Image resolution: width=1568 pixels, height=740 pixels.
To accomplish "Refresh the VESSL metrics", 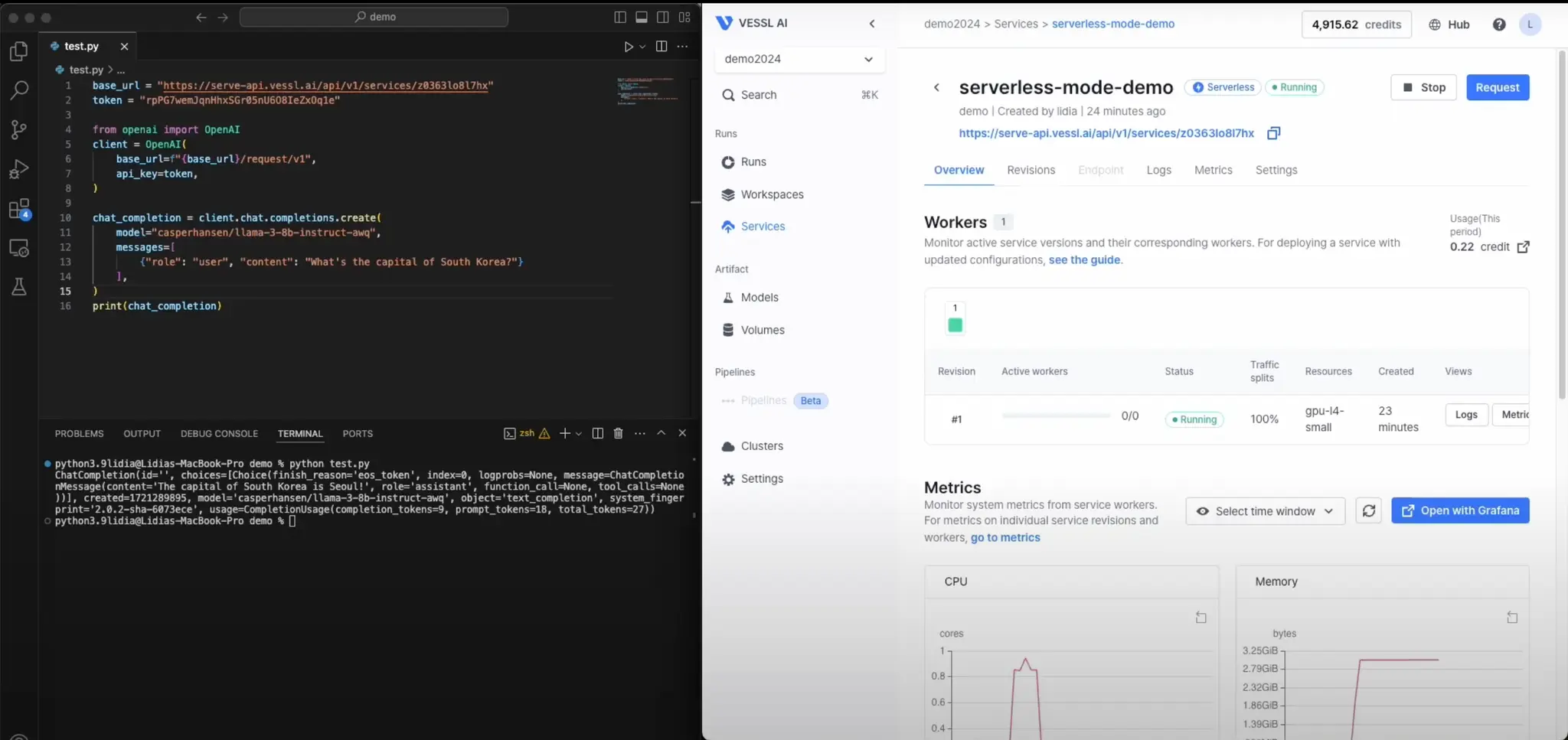I will point(1369,510).
